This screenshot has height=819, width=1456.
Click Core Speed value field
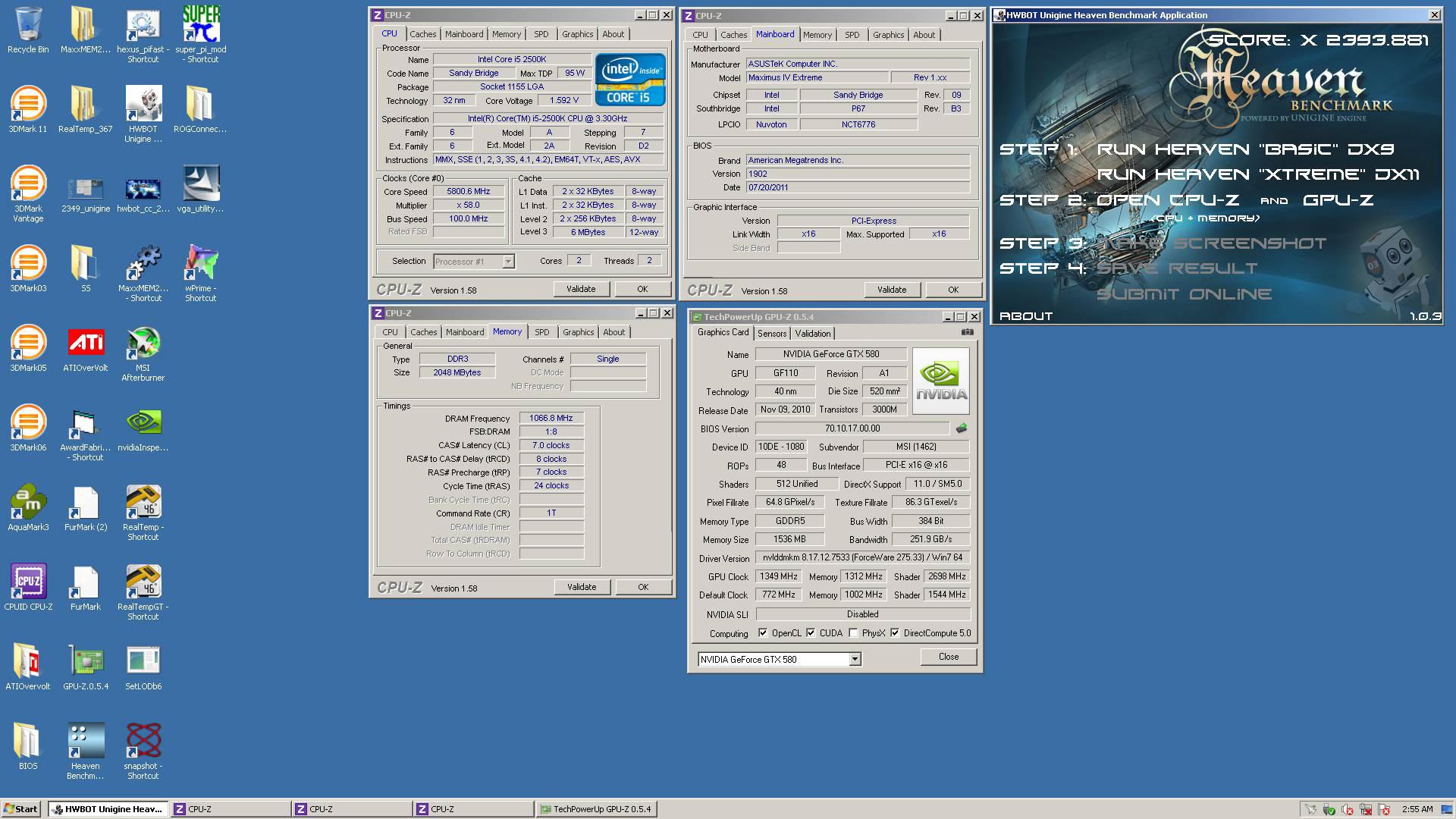click(468, 192)
